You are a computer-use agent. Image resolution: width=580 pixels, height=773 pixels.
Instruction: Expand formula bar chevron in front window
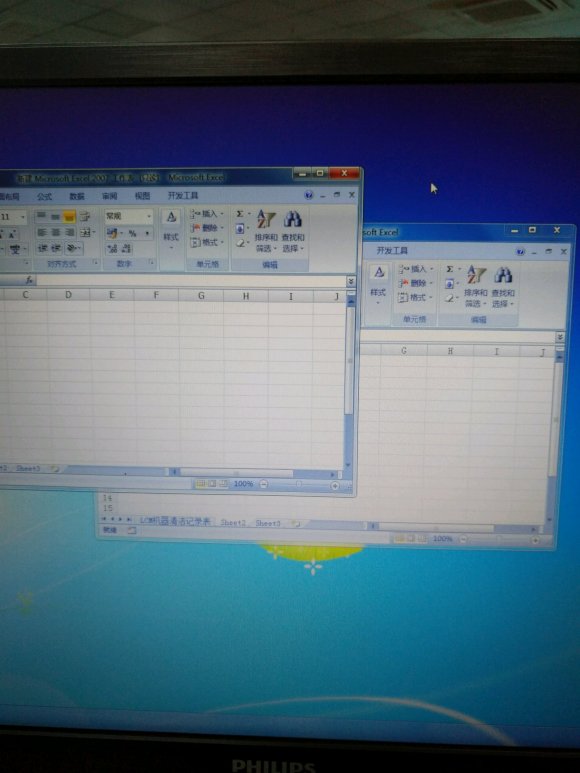[351, 281]
